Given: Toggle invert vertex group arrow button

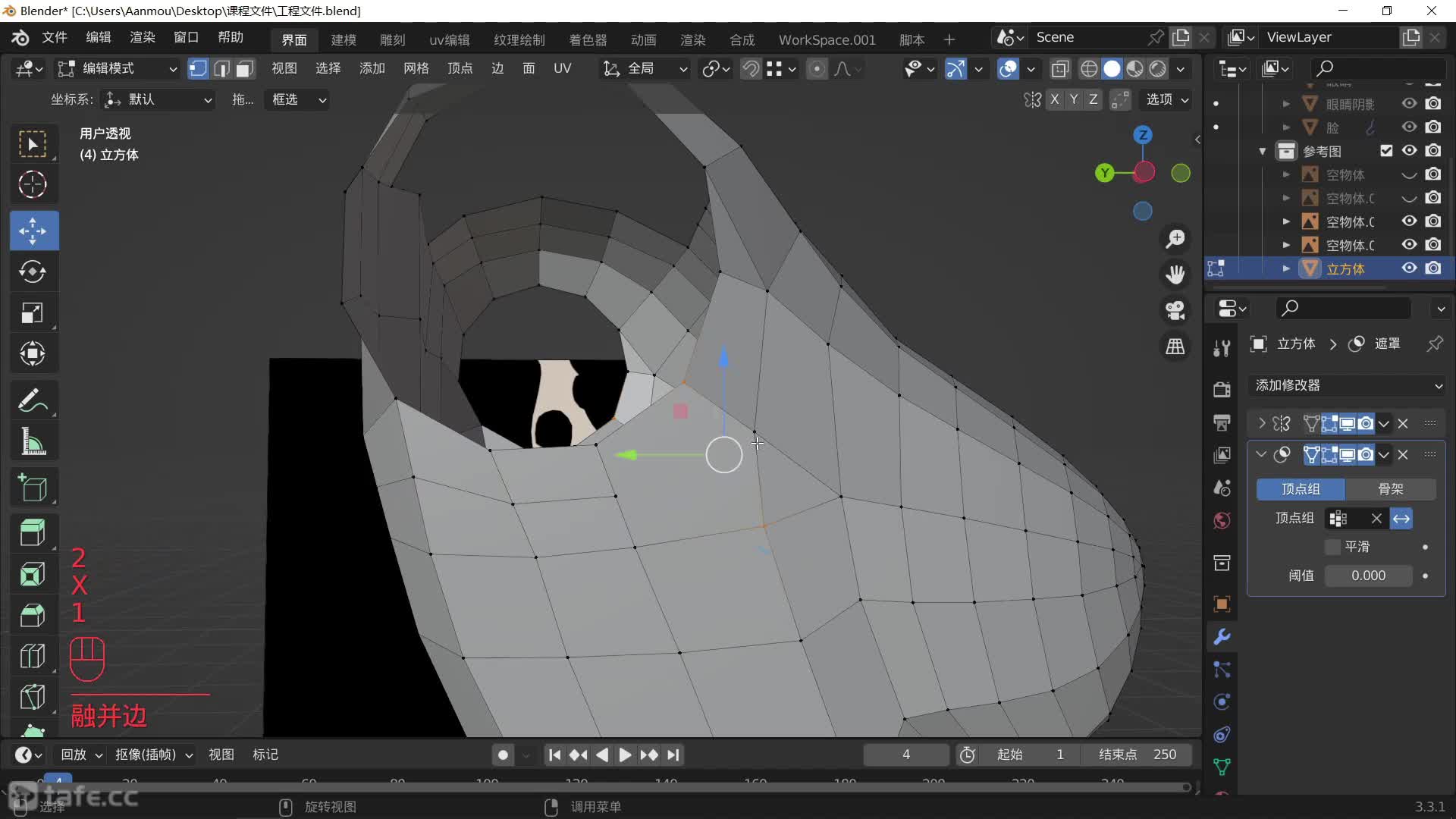Looking at the screenshot, I should click(1401, 519).
